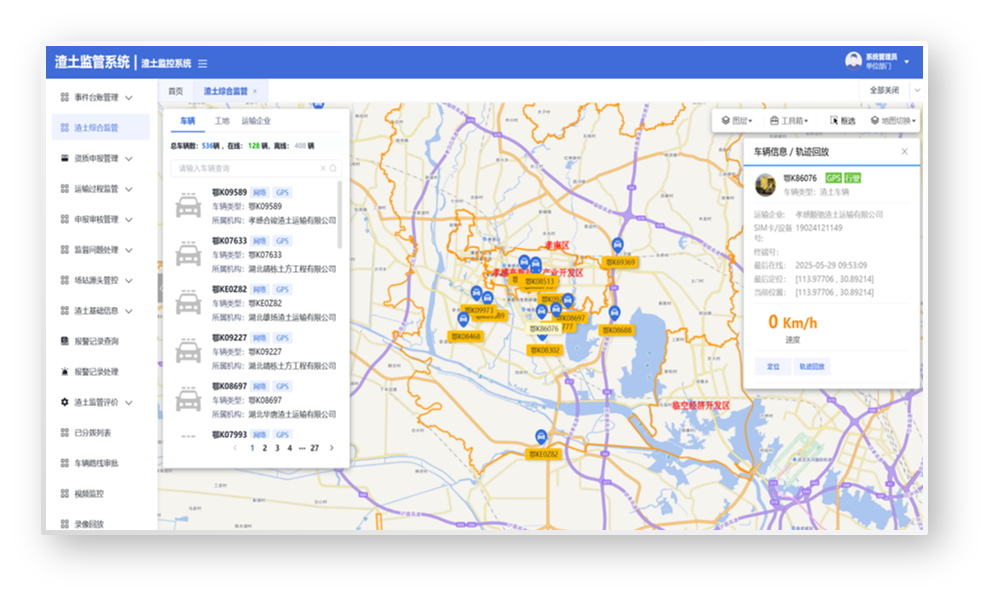Click the hamburger menu icon in the header
993x600 pixels.
click(x=203, y=63)
